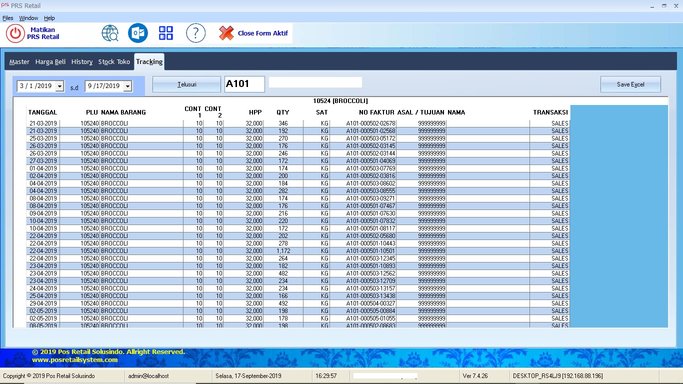
Task: Click the empty status bar progress box
Action: pos(385,376)
